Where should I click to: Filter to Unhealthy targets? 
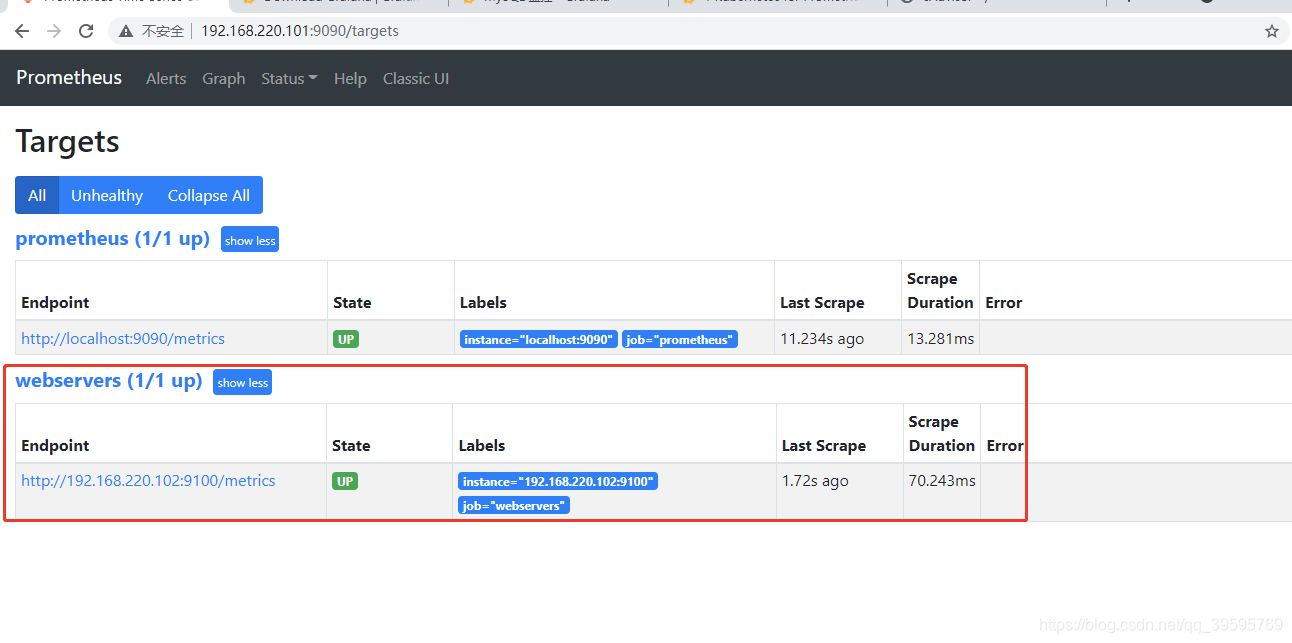[107, 195]
